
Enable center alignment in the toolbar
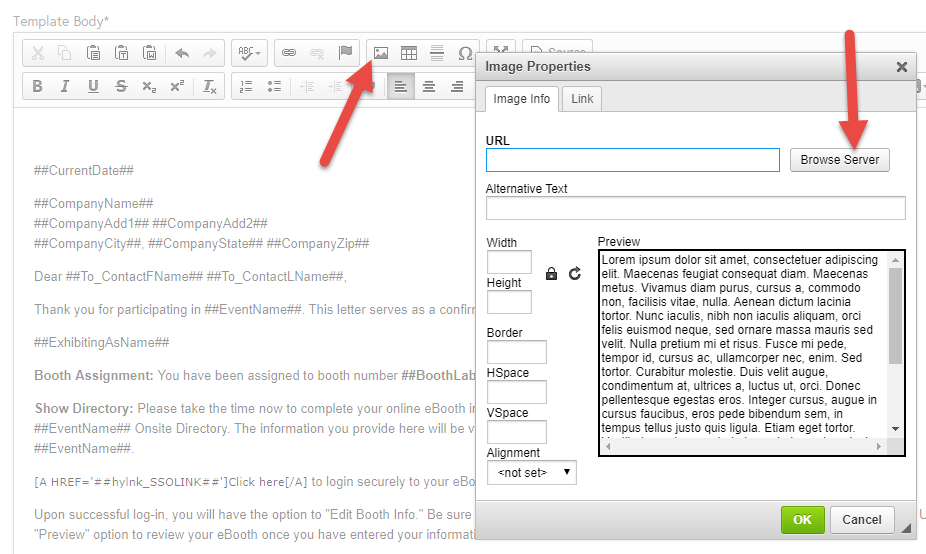(x=429, y=87)
